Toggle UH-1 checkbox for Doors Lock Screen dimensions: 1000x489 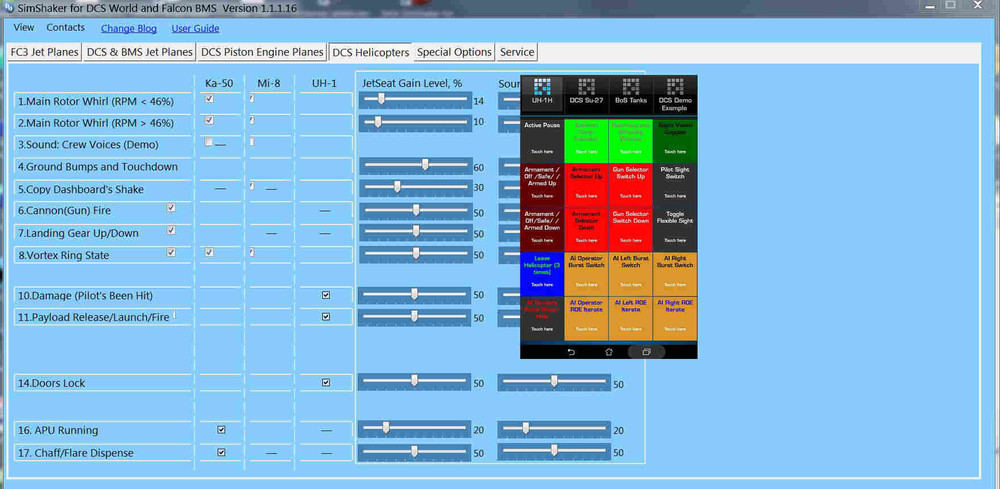[326, 383]
